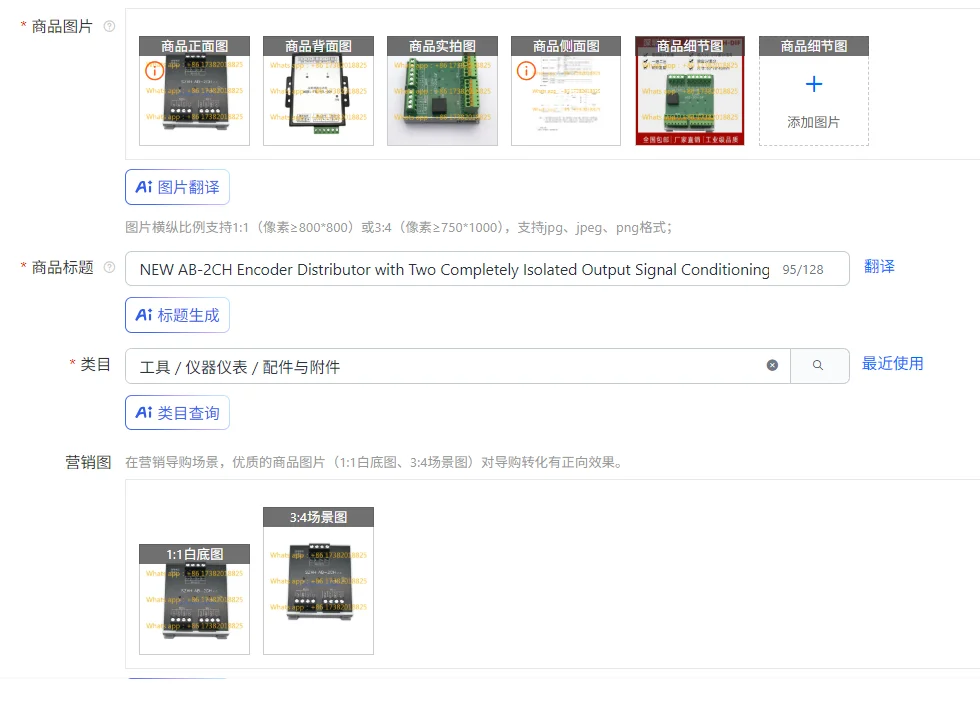Click the warning info icon on 商品侧面图

[526, 71]
